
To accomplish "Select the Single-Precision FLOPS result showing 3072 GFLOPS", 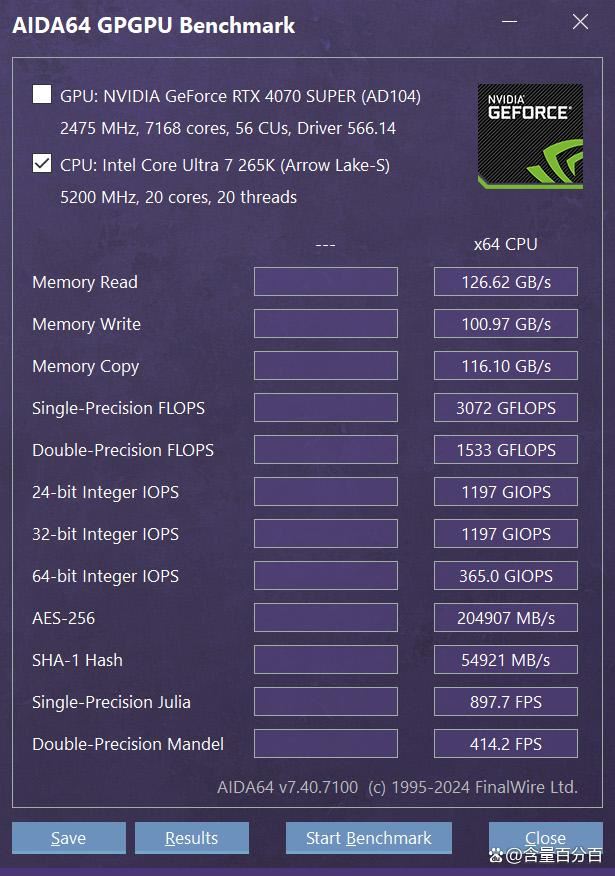I will tap(505, 407).
